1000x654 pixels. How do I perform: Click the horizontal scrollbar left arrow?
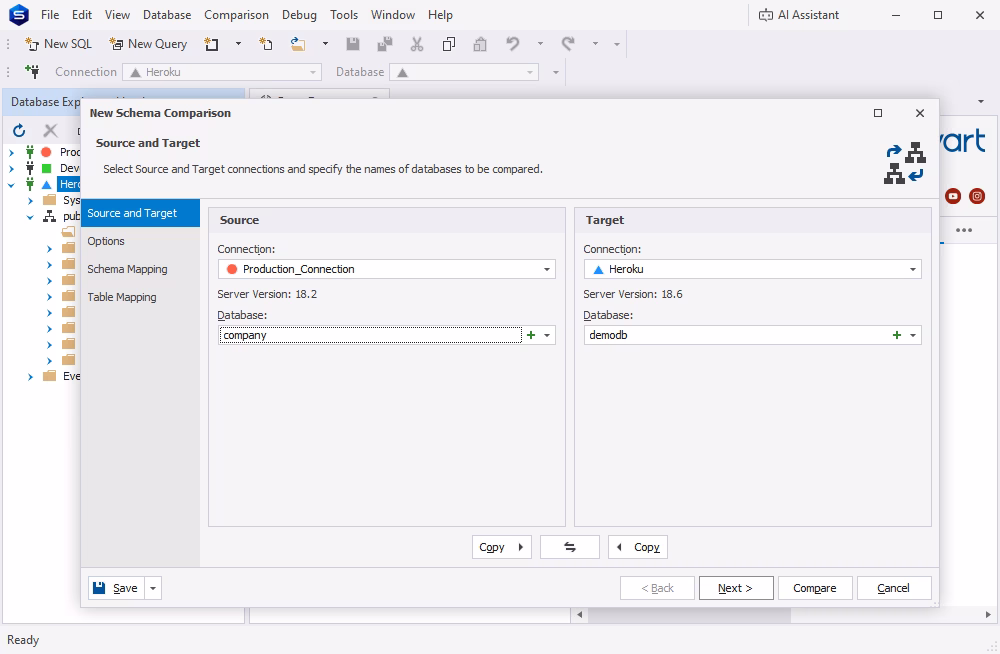(x=579, y=615)
